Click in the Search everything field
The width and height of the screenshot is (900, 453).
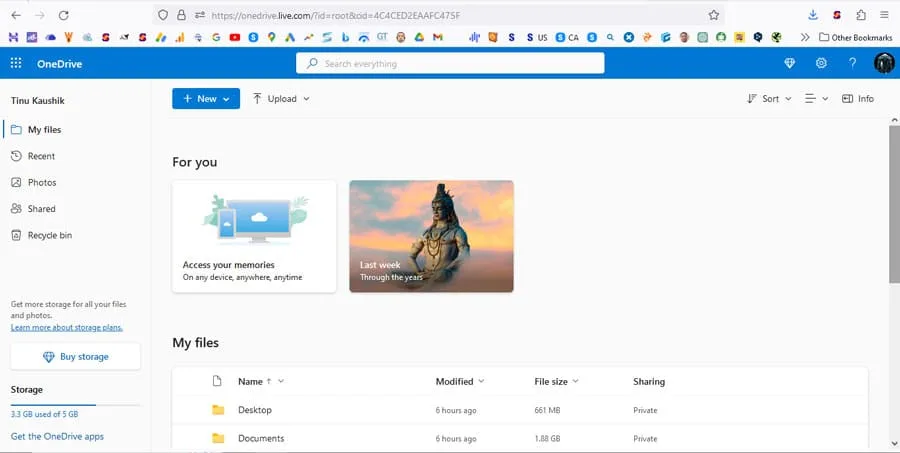click(x=450, y=64)
